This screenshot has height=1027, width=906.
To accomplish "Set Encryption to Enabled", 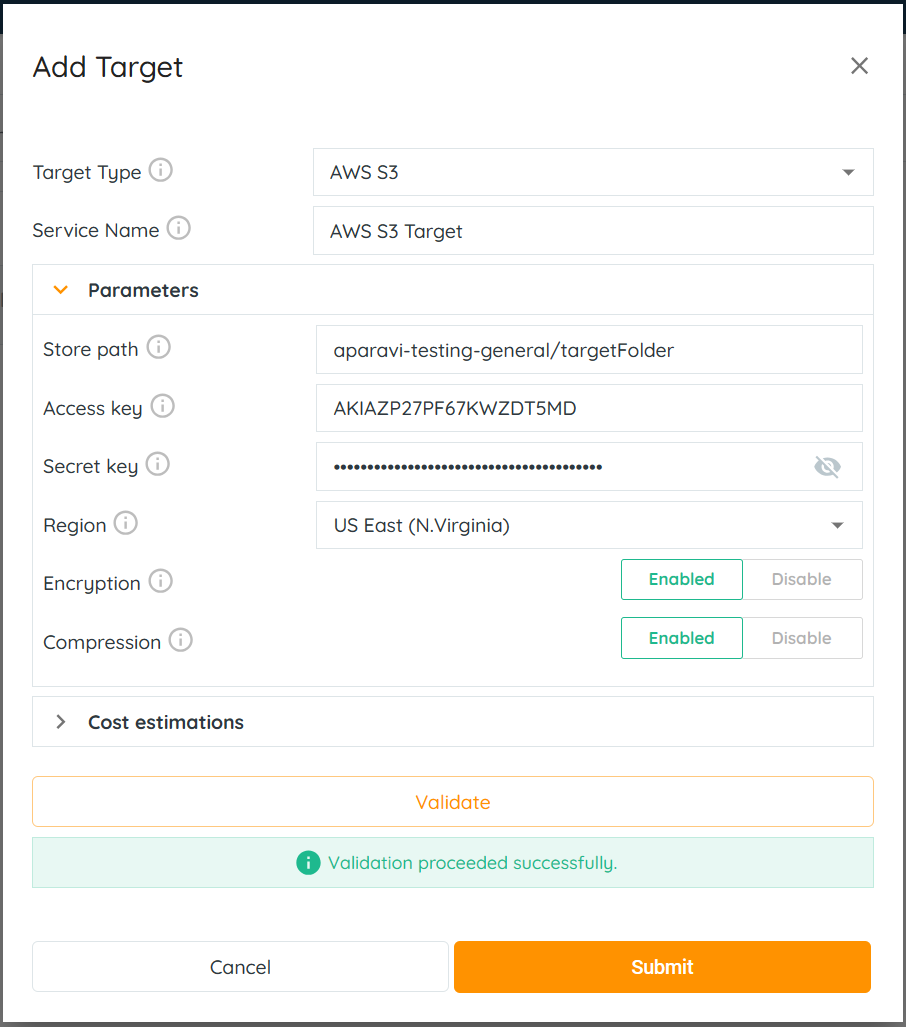I will (x=681, y=579).
